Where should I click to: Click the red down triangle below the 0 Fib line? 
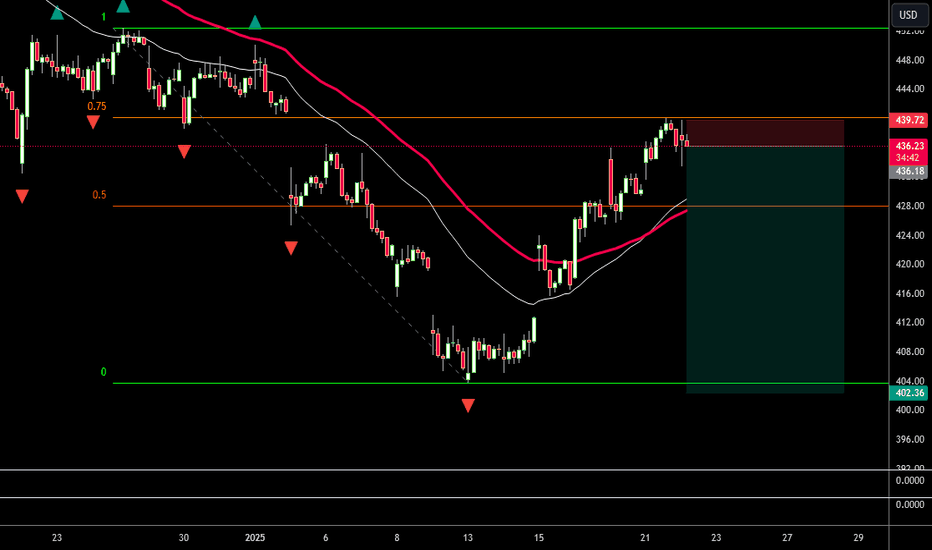pyautogui.click(x=468, y=406)
